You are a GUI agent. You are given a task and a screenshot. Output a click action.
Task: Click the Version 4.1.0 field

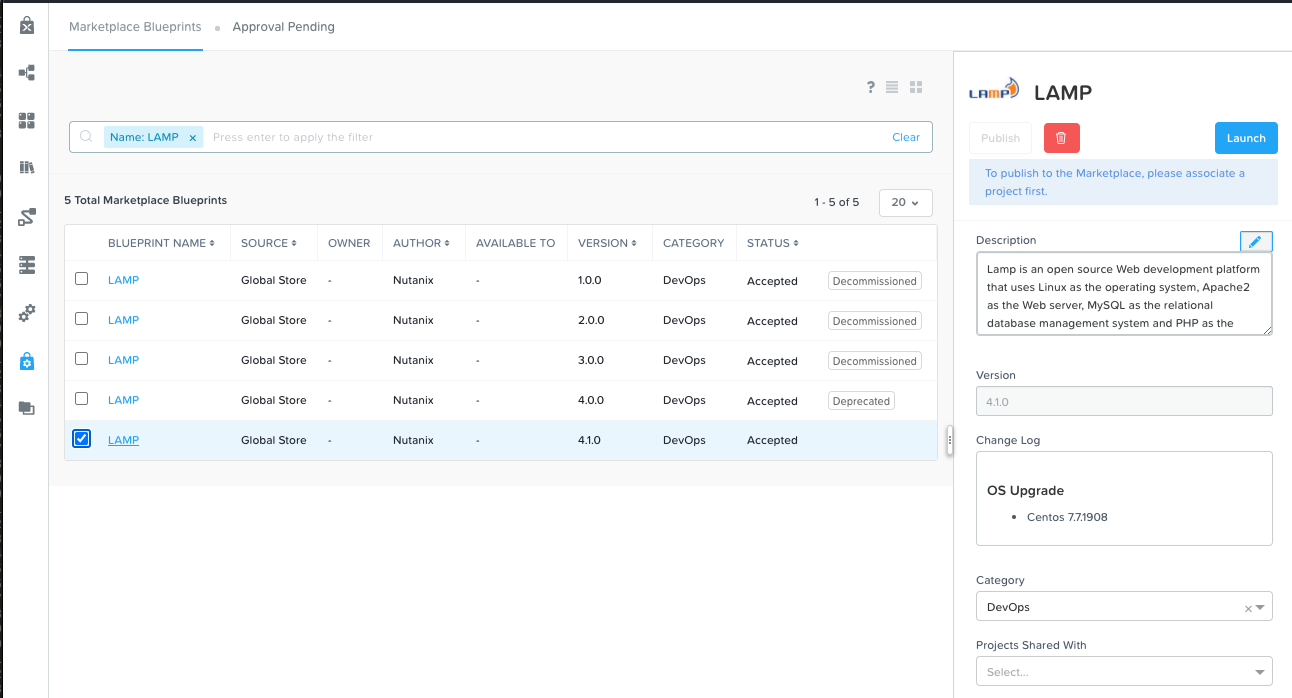[1124, 401]
